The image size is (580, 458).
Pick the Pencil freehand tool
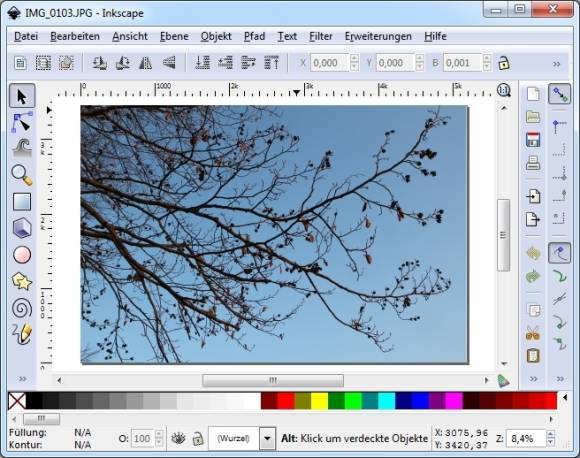pyautogui.click(x=22, y=334)
